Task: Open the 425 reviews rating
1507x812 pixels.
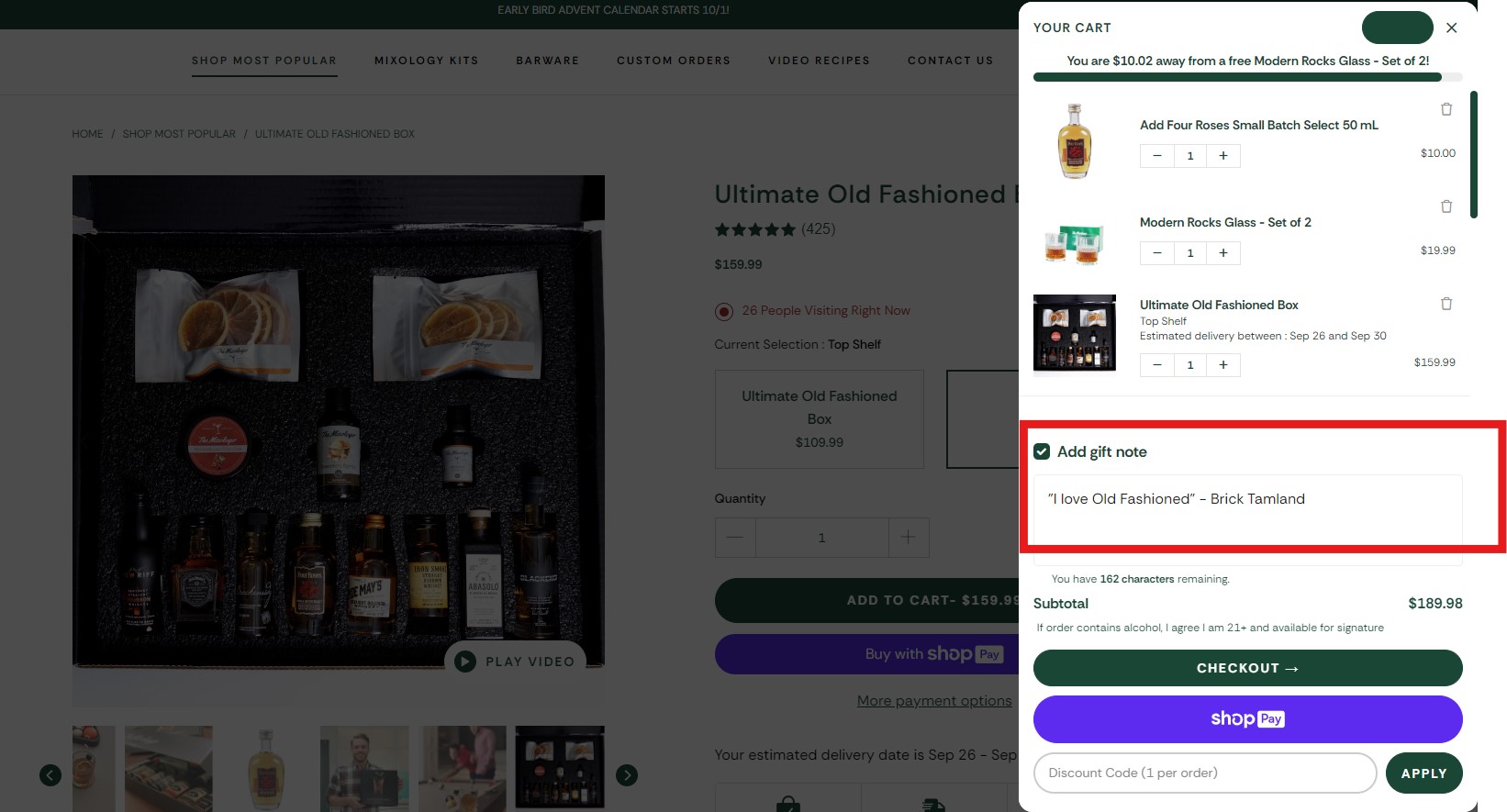Action: (x=775, y=229)
